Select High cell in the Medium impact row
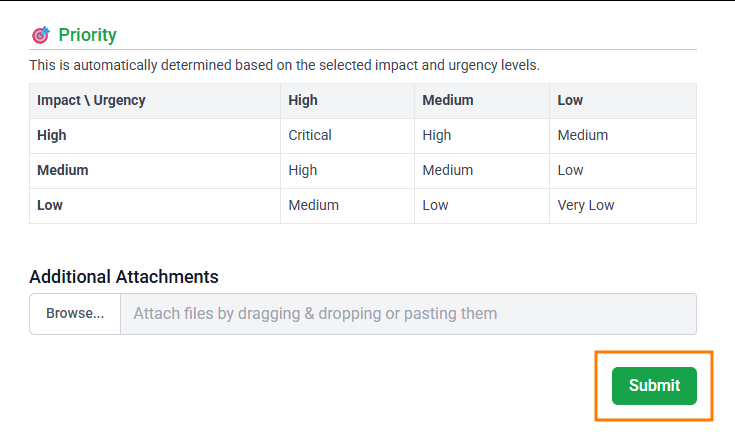 click(303, 170)
